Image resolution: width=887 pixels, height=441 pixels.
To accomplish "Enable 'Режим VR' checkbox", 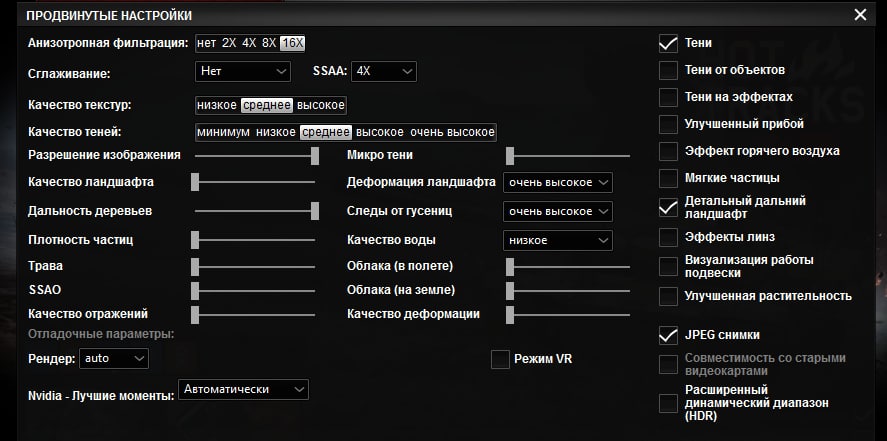I will tap(500, 359).
